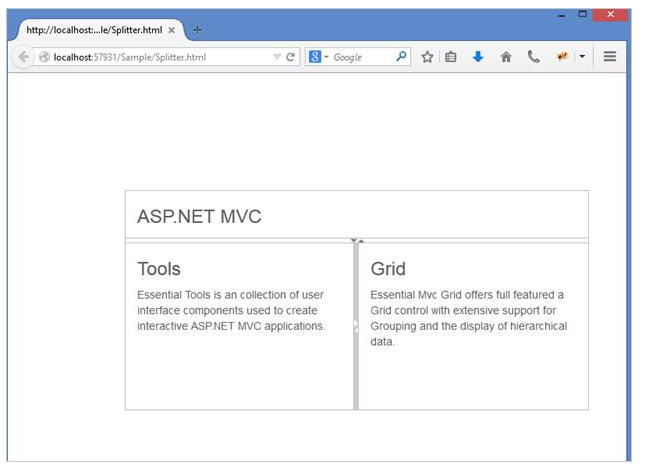The width and height of the screenshot is (650, 472).
Task: Reload the page with the refresh icon
Action: pyautogui.click(x=291, y=57)
